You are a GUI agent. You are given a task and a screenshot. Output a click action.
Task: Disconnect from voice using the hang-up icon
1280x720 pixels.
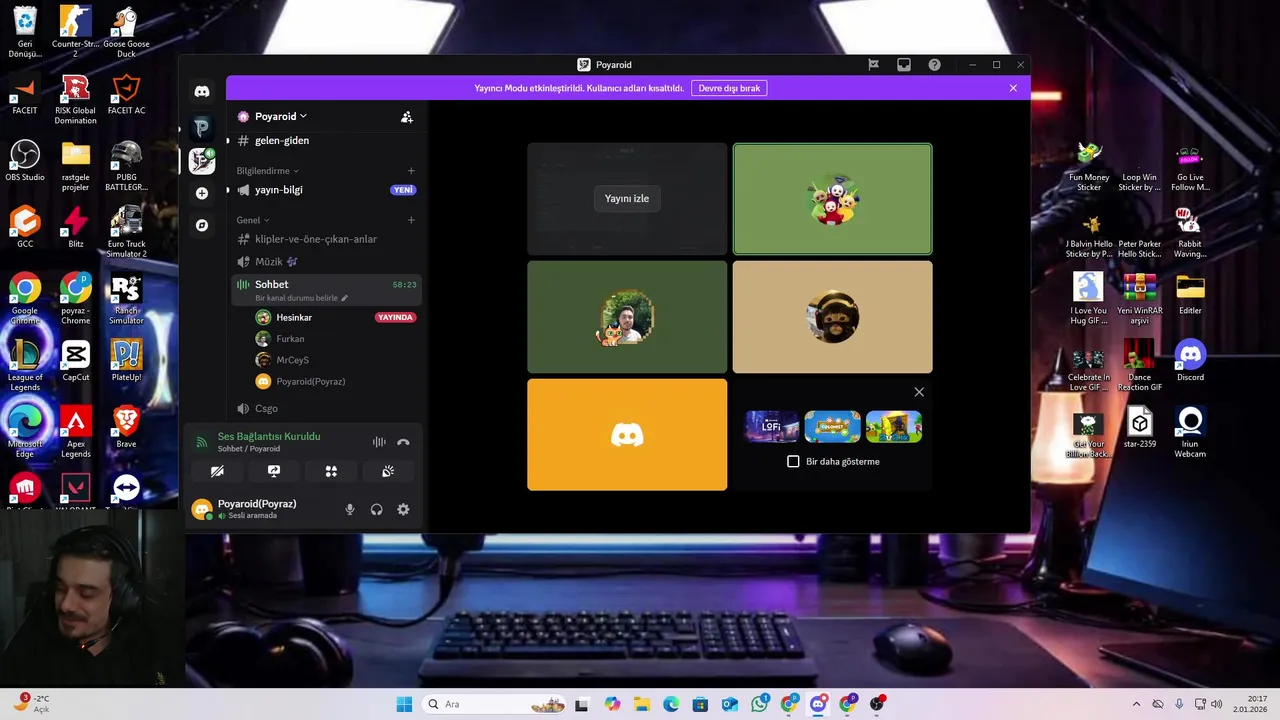click(x=403, y=442)
